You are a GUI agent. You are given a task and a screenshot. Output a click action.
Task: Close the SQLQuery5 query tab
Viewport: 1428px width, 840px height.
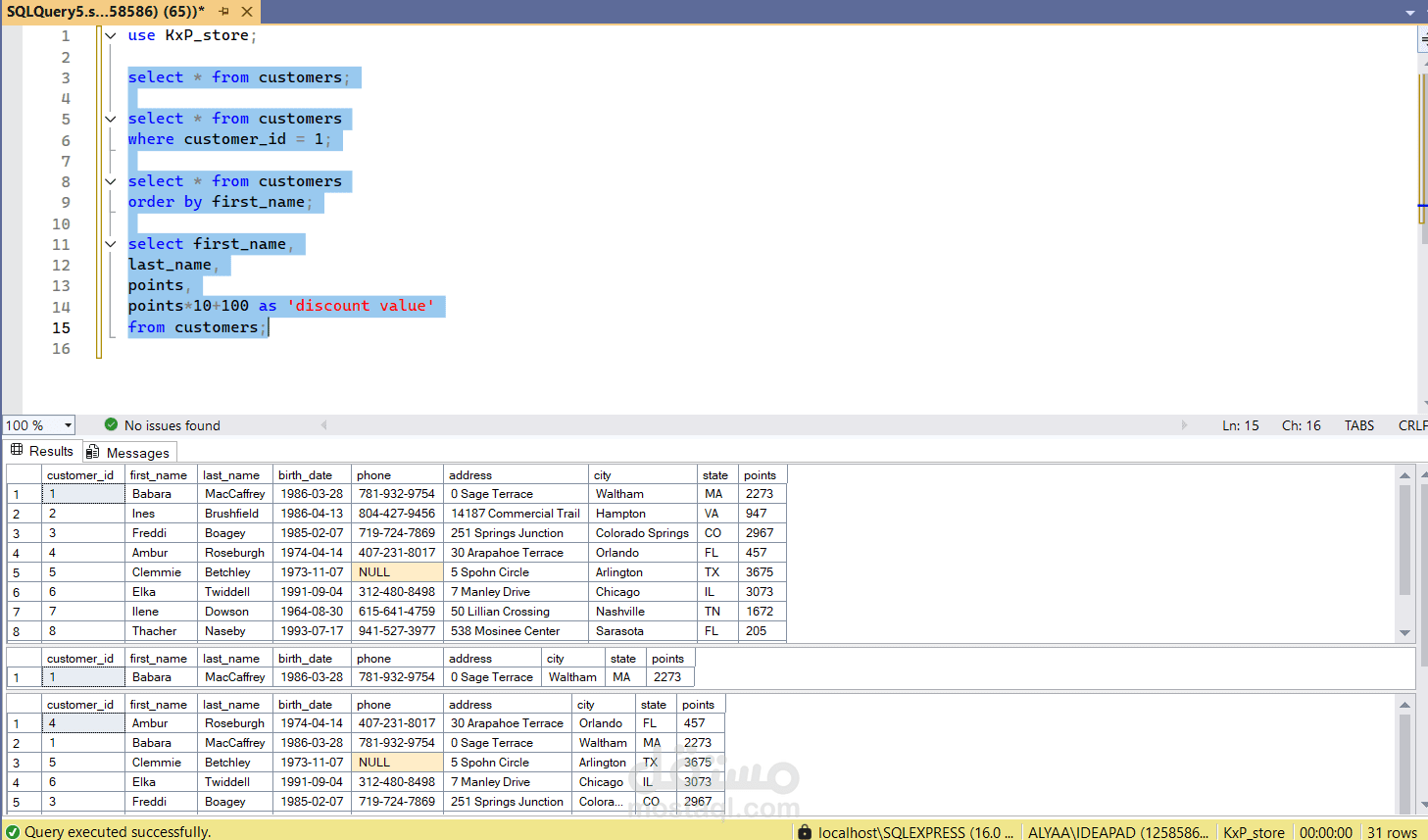point(247,12)
